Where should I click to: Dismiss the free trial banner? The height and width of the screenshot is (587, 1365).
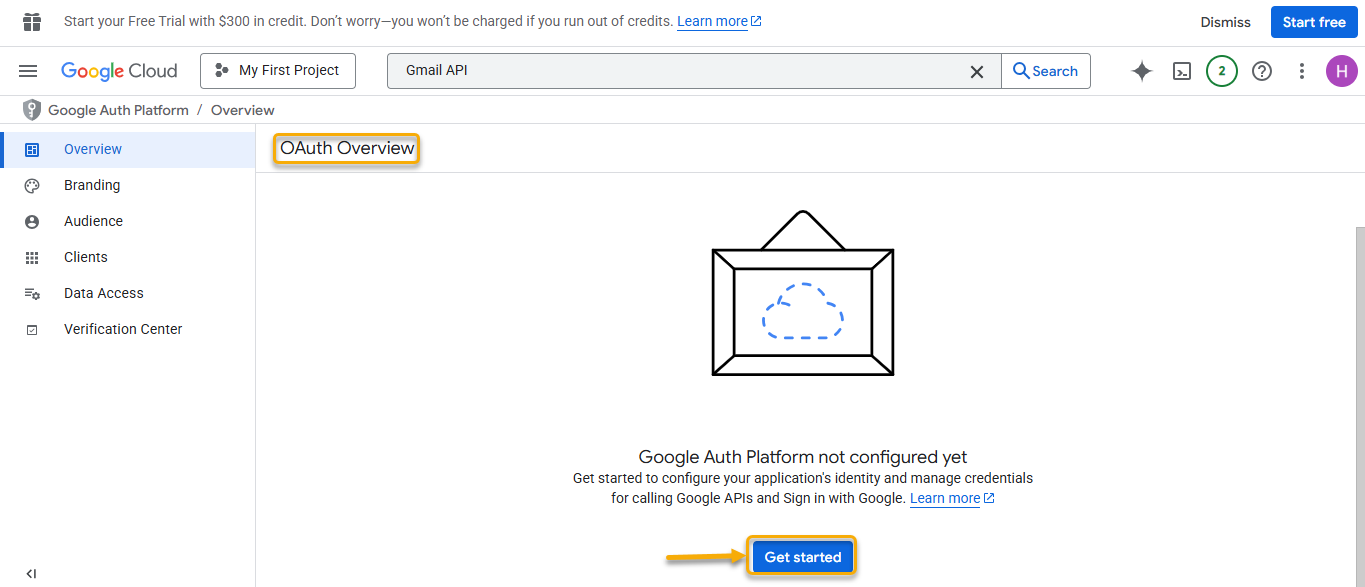pyautogui.click(x=1225, y=22)
